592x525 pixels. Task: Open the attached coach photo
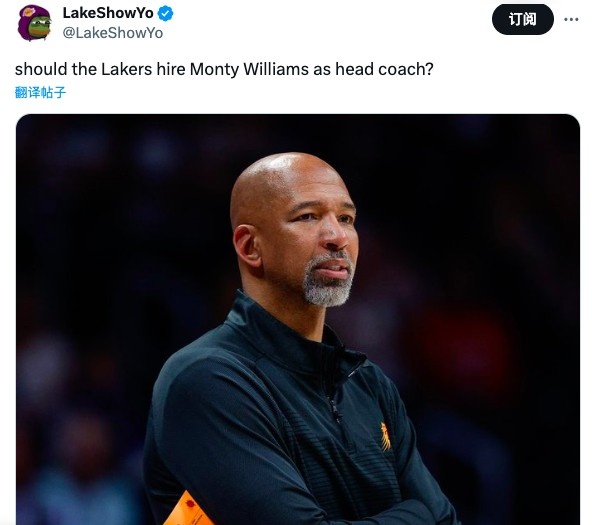298,319
